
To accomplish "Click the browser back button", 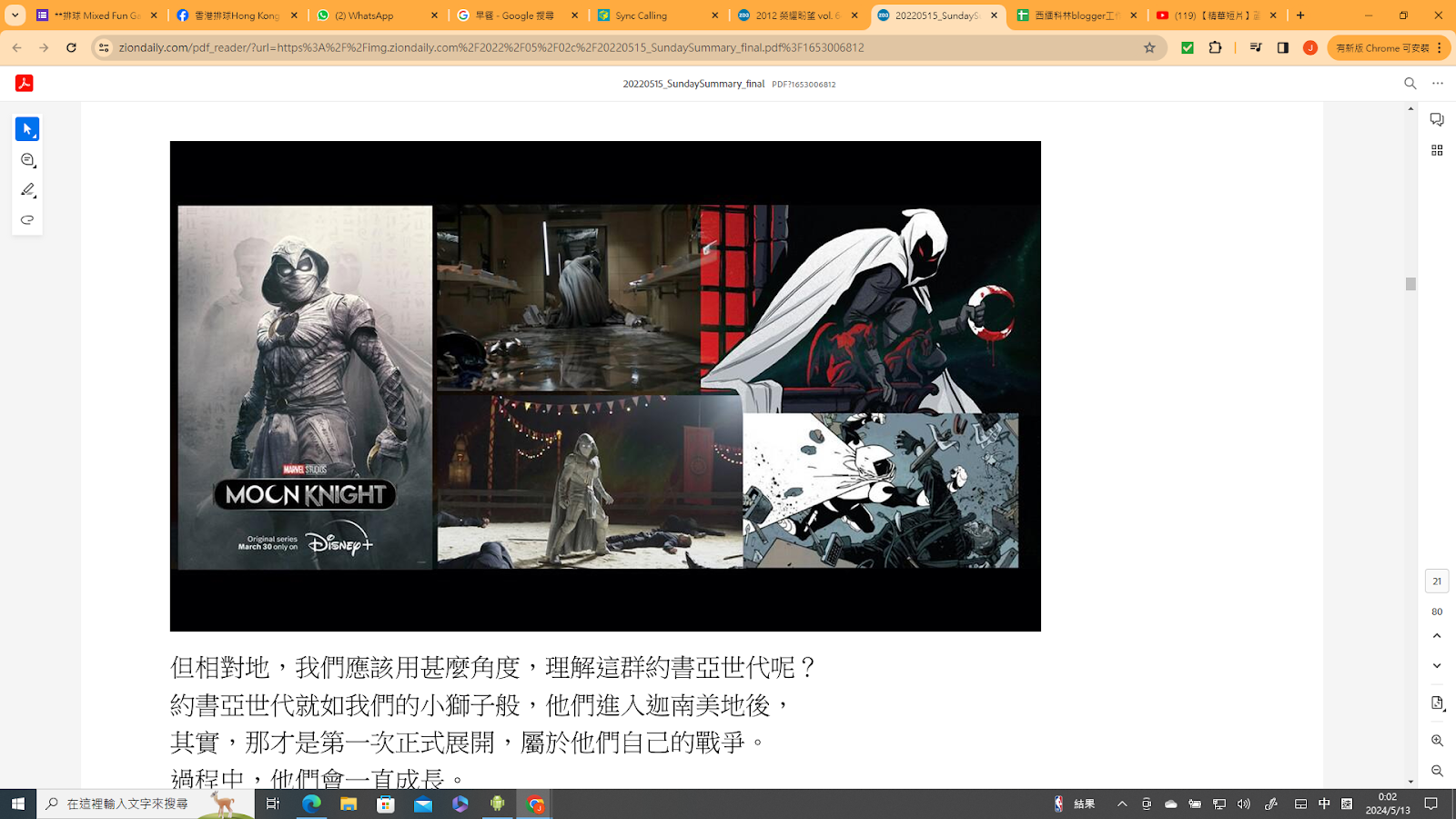I will (17, 47).
